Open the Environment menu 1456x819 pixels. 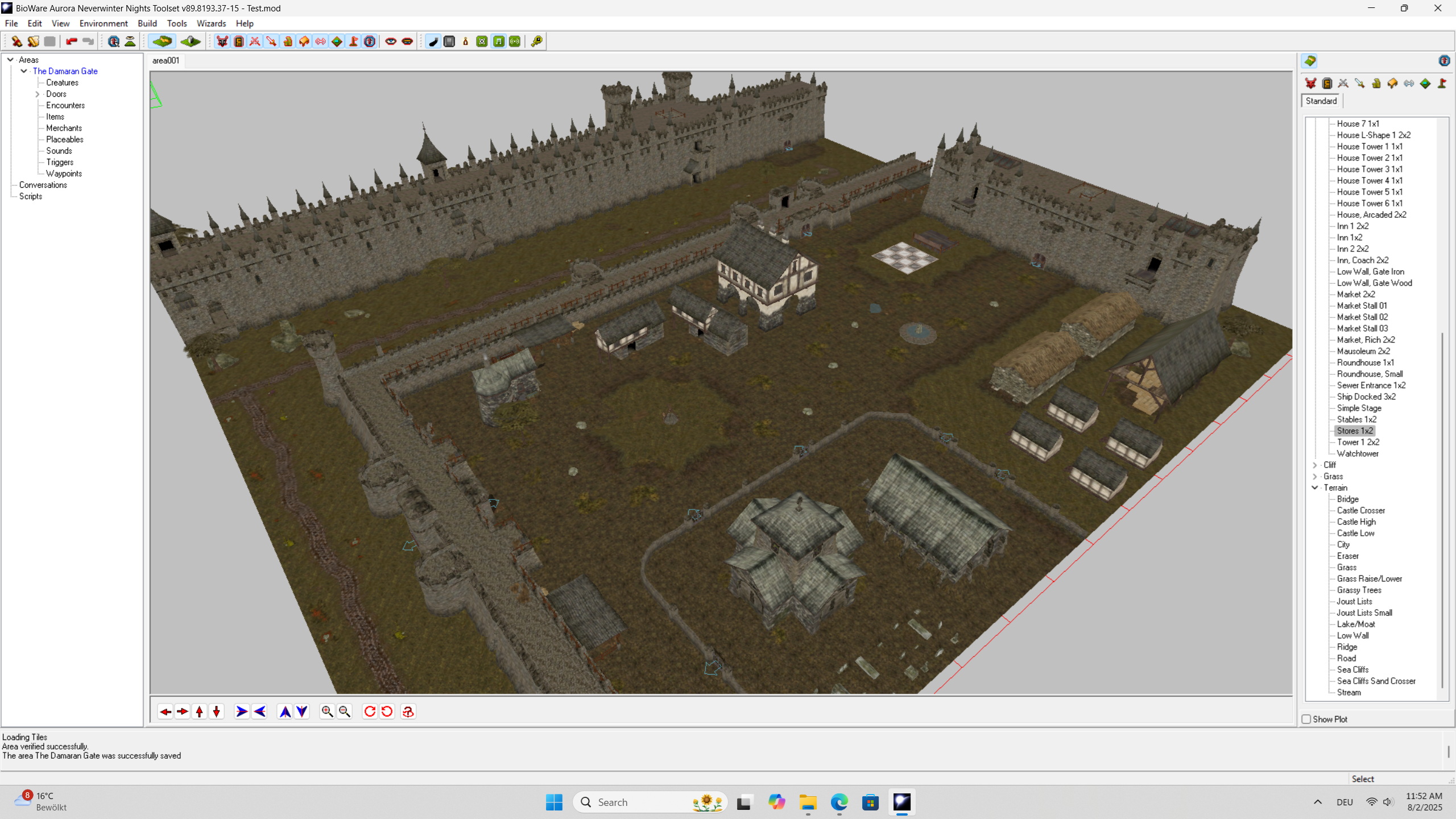(104, 23)
